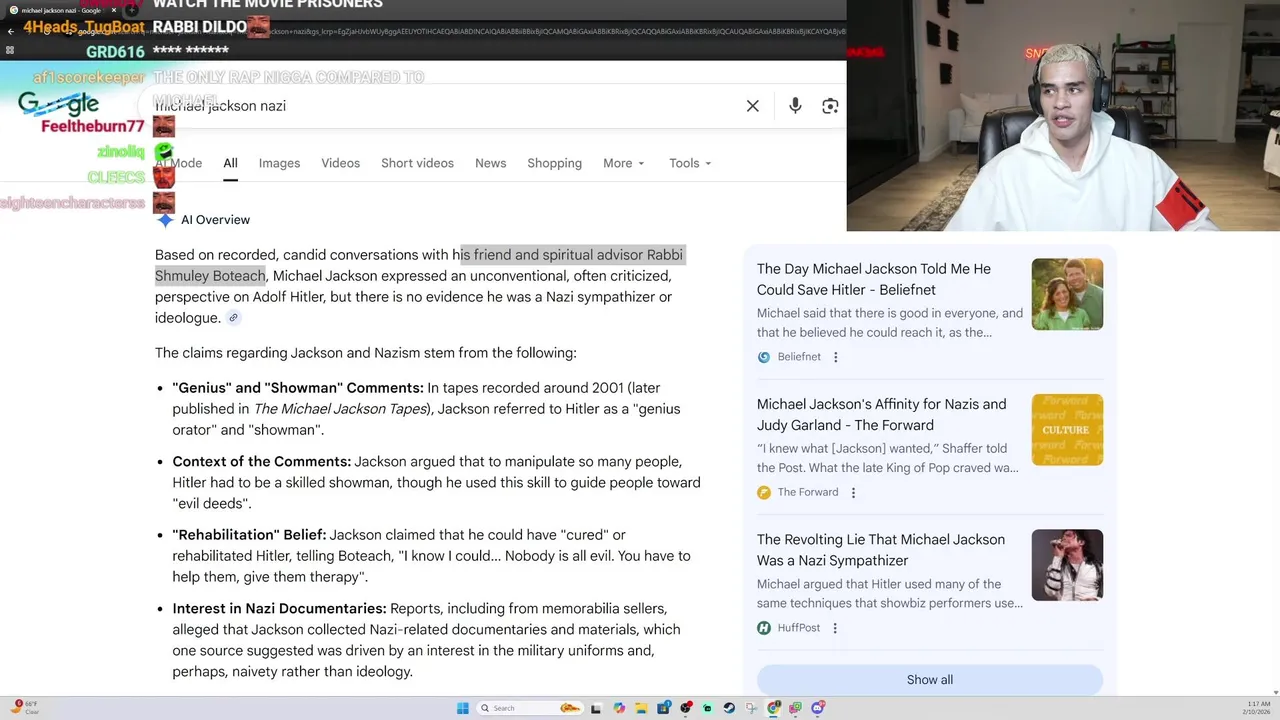1280x720 pixels.
Task: Open Discord from the taskbar
Action: coord(818,708)
